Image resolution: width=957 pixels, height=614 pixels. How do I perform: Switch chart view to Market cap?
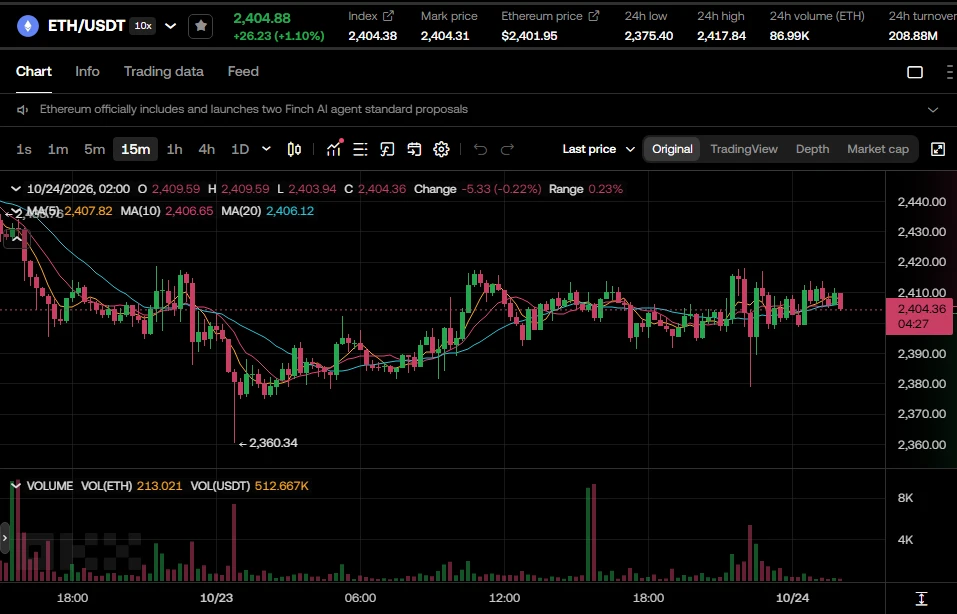pos(878,150)
